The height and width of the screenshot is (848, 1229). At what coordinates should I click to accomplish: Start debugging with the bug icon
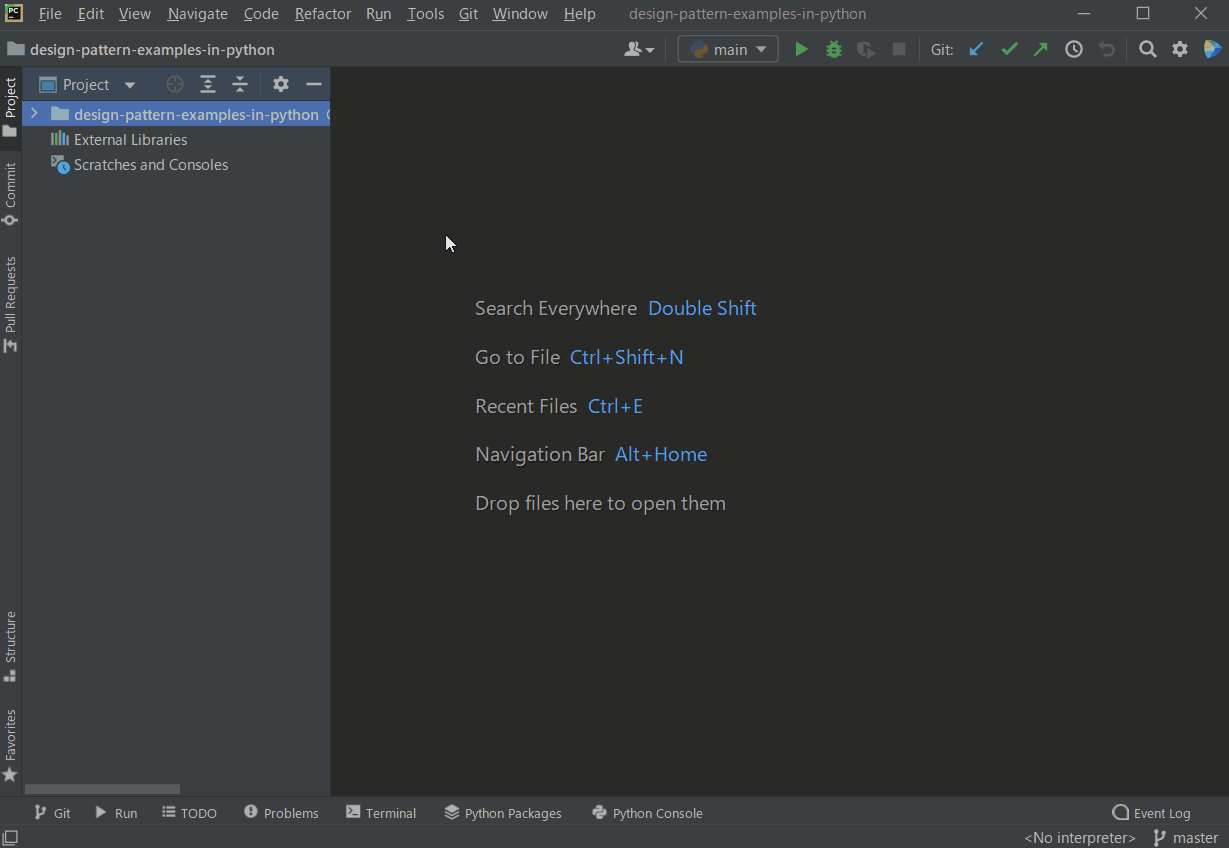tap(834, 49)
